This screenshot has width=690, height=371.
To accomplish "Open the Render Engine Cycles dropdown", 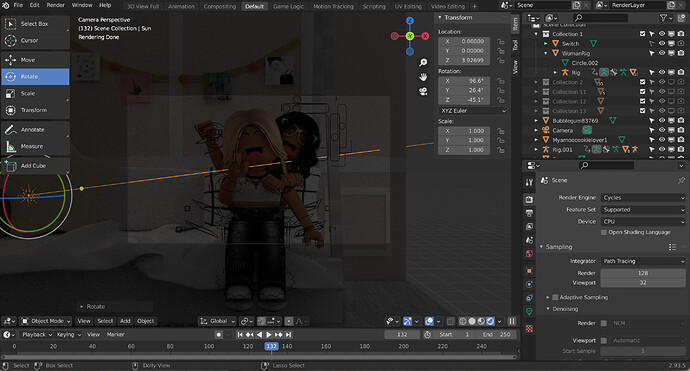I will [642, 198].
